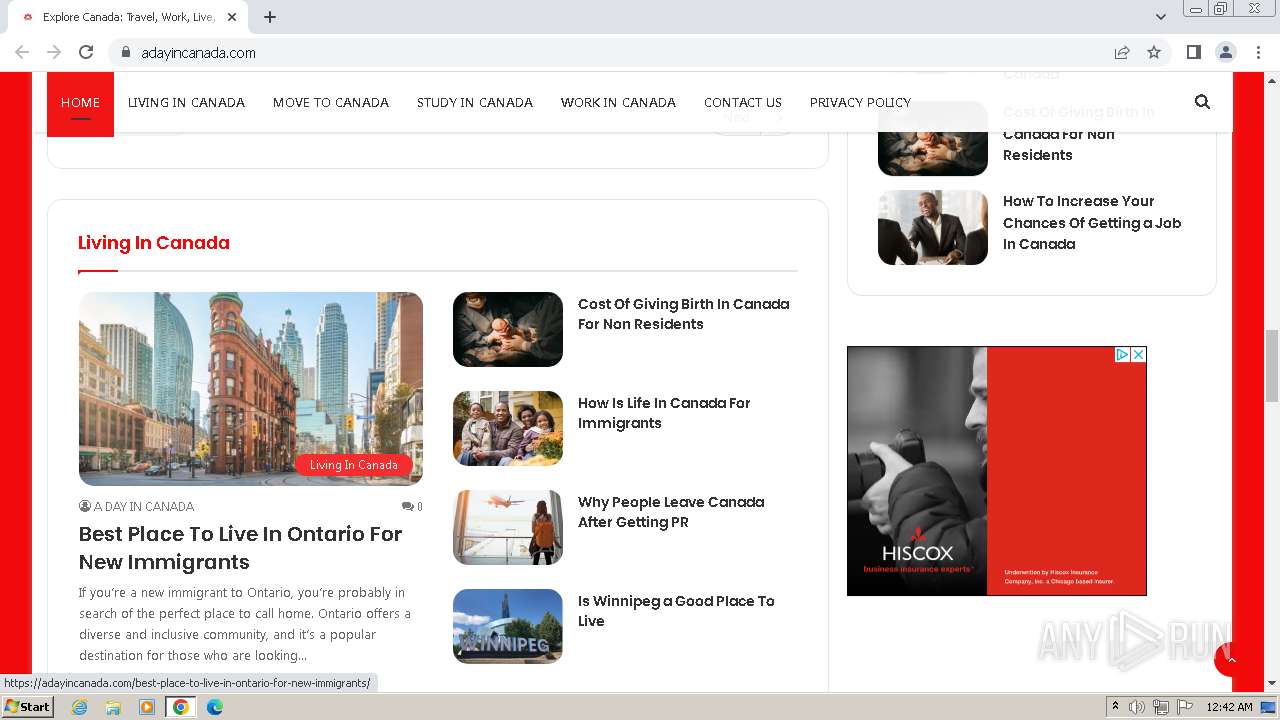1280x720 pixels.
Task: Expand hidden system tray icons
Action: pos(1115,707)
